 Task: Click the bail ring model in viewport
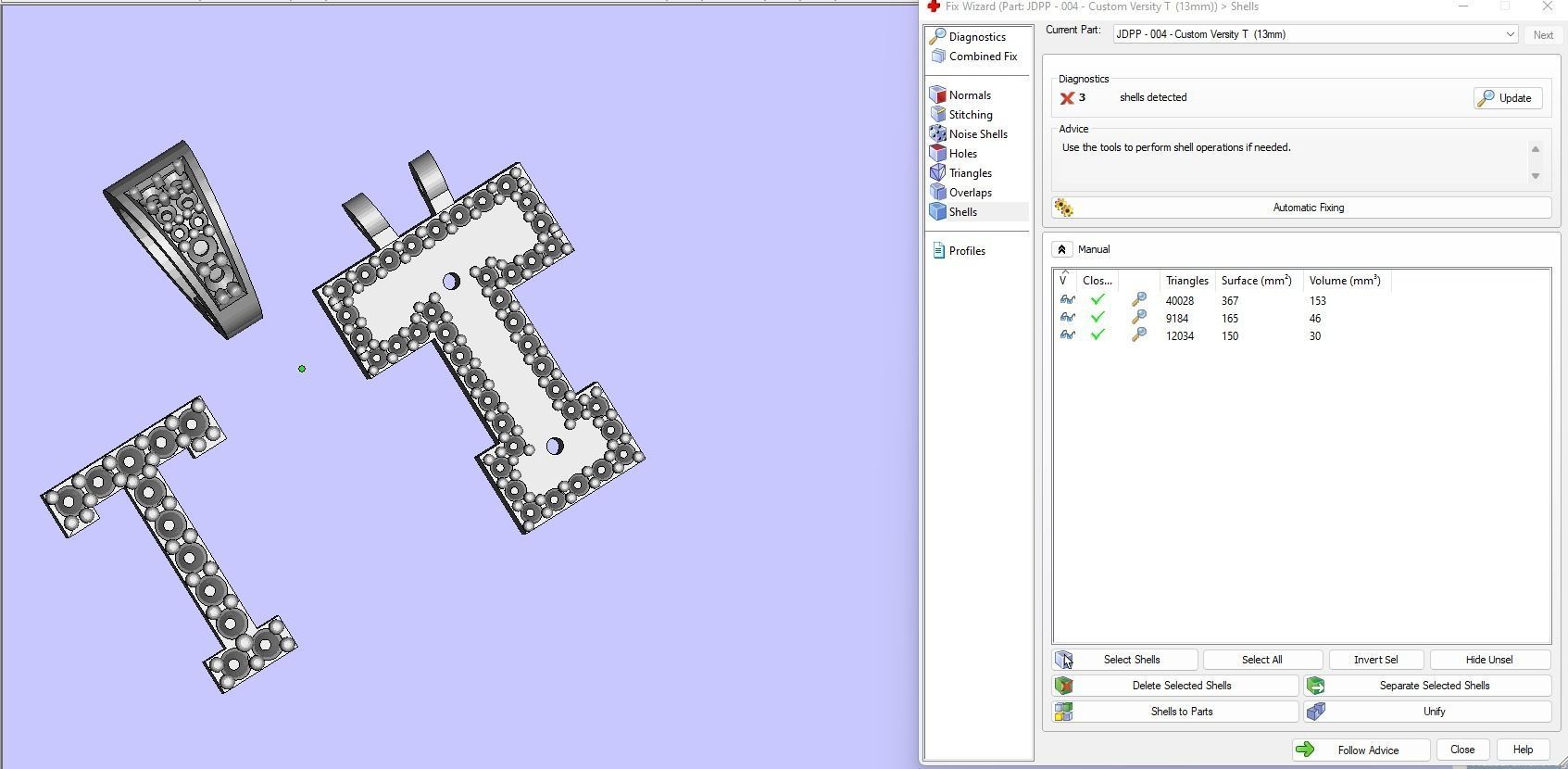(182, 240)
